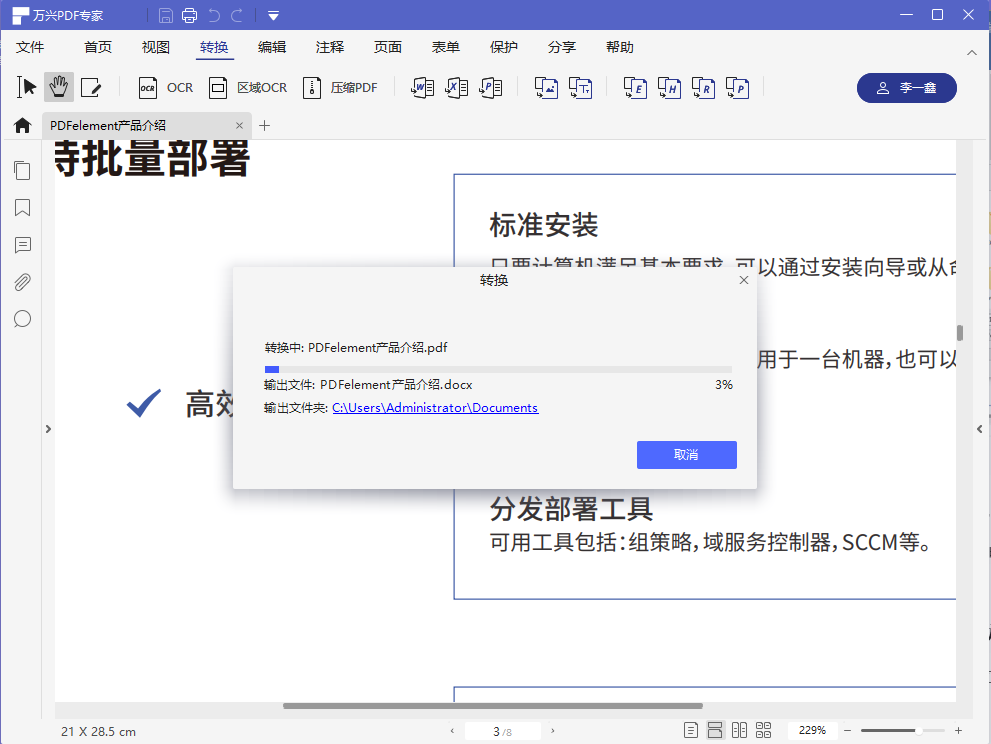Open the comments panel
This screenshot has width=991, height=744.
click(x=22, y=245)
